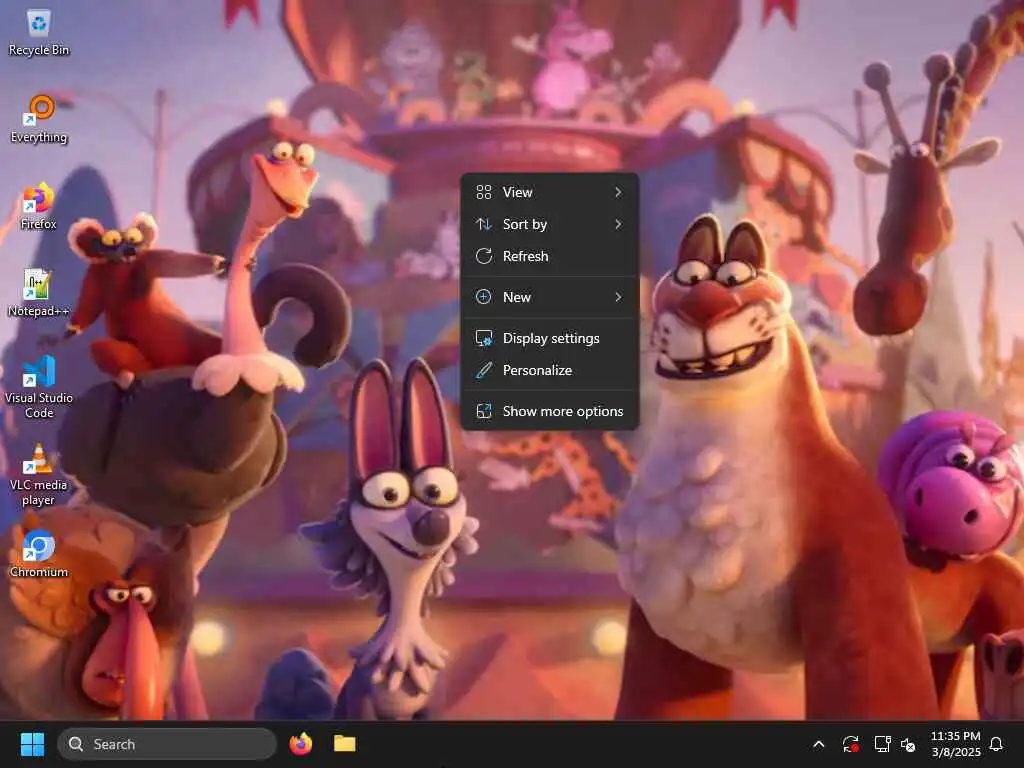Select the Chromium desktop shortcut
The image size is (1024, 768).
39,554
